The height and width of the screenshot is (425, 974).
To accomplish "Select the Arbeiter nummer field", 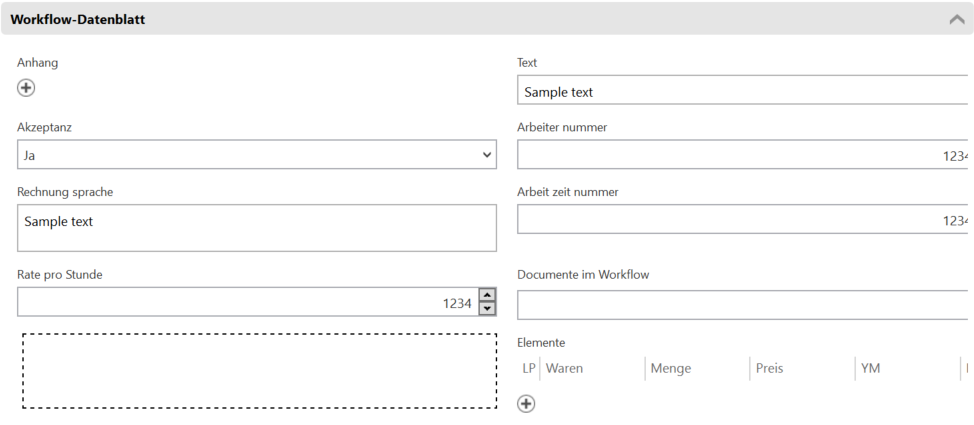I will [744, 155].
